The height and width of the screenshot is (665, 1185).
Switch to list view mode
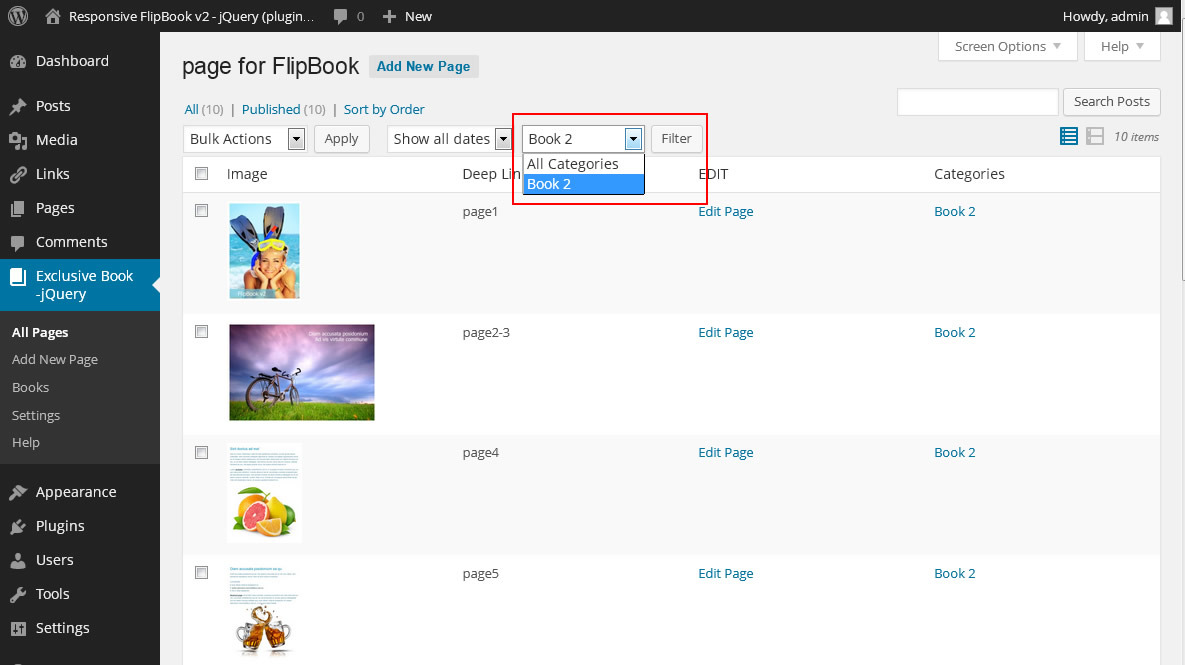[x=1069, y=136]
